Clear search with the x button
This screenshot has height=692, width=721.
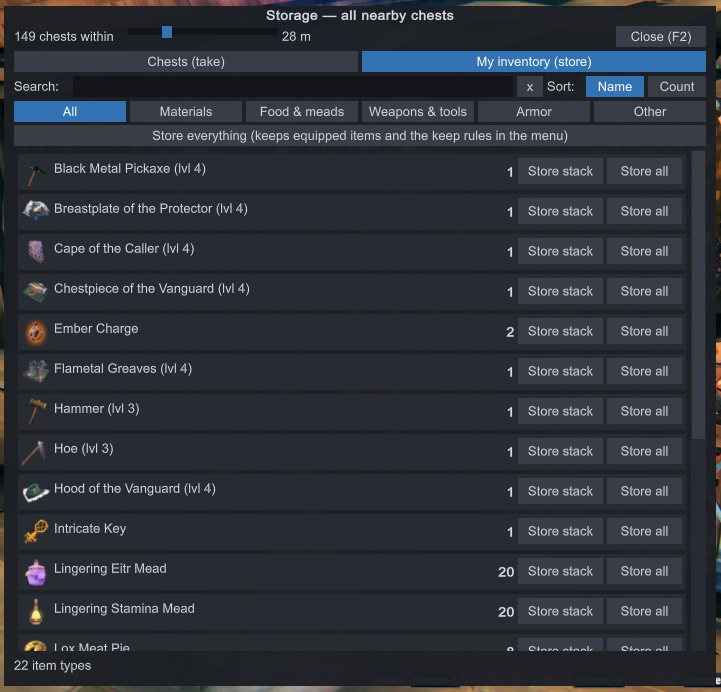[530, 86]
